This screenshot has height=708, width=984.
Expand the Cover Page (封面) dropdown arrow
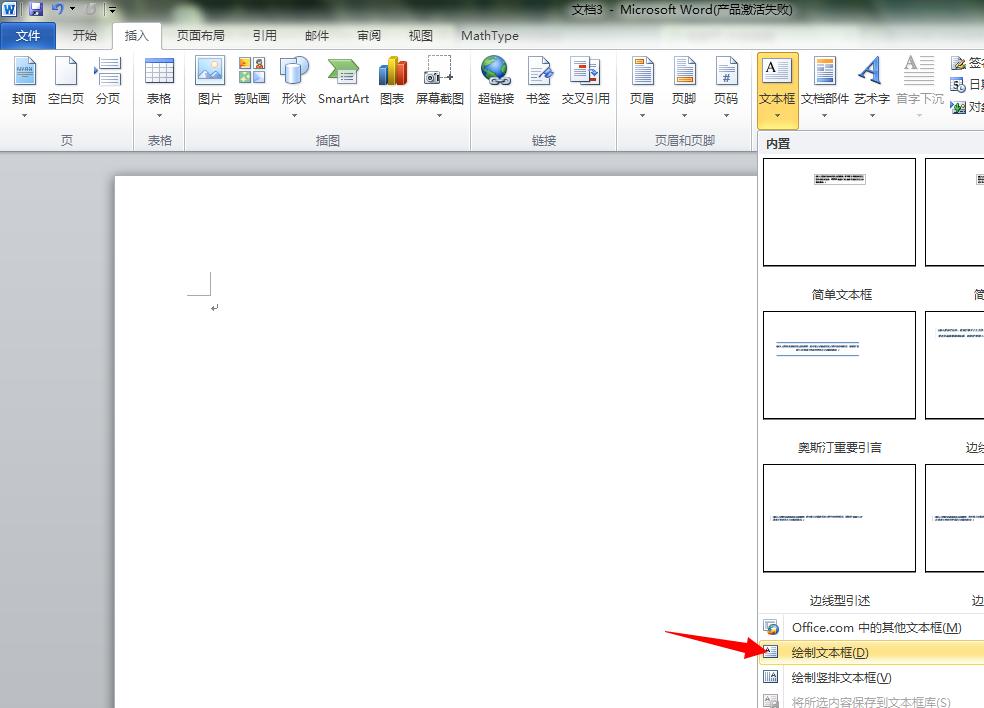(x=24, y=115)
